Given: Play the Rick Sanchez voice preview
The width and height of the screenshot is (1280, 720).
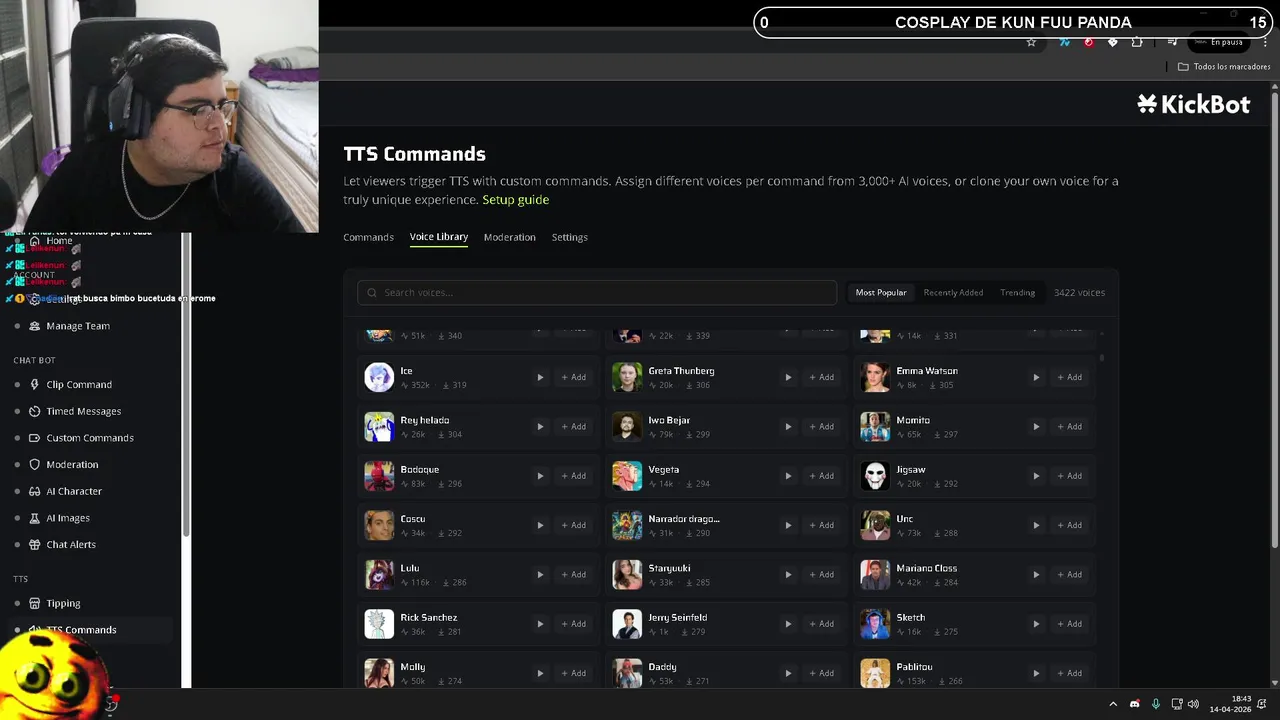Looking at the screenshot, I should click(x=540, y=624).
